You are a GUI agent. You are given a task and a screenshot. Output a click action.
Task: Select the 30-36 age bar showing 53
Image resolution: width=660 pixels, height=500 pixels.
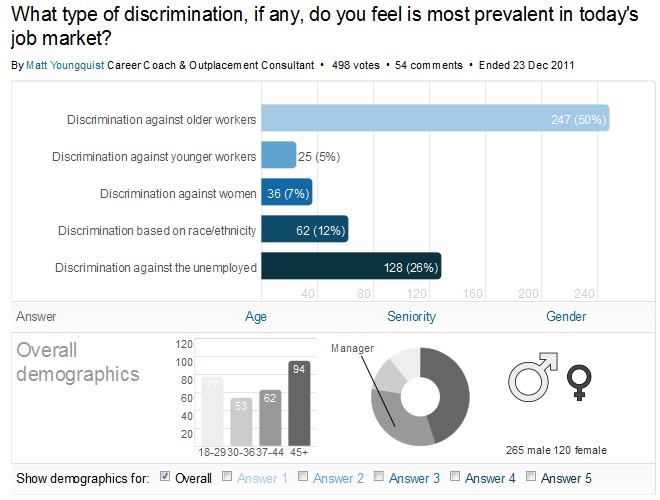(241, 422)
